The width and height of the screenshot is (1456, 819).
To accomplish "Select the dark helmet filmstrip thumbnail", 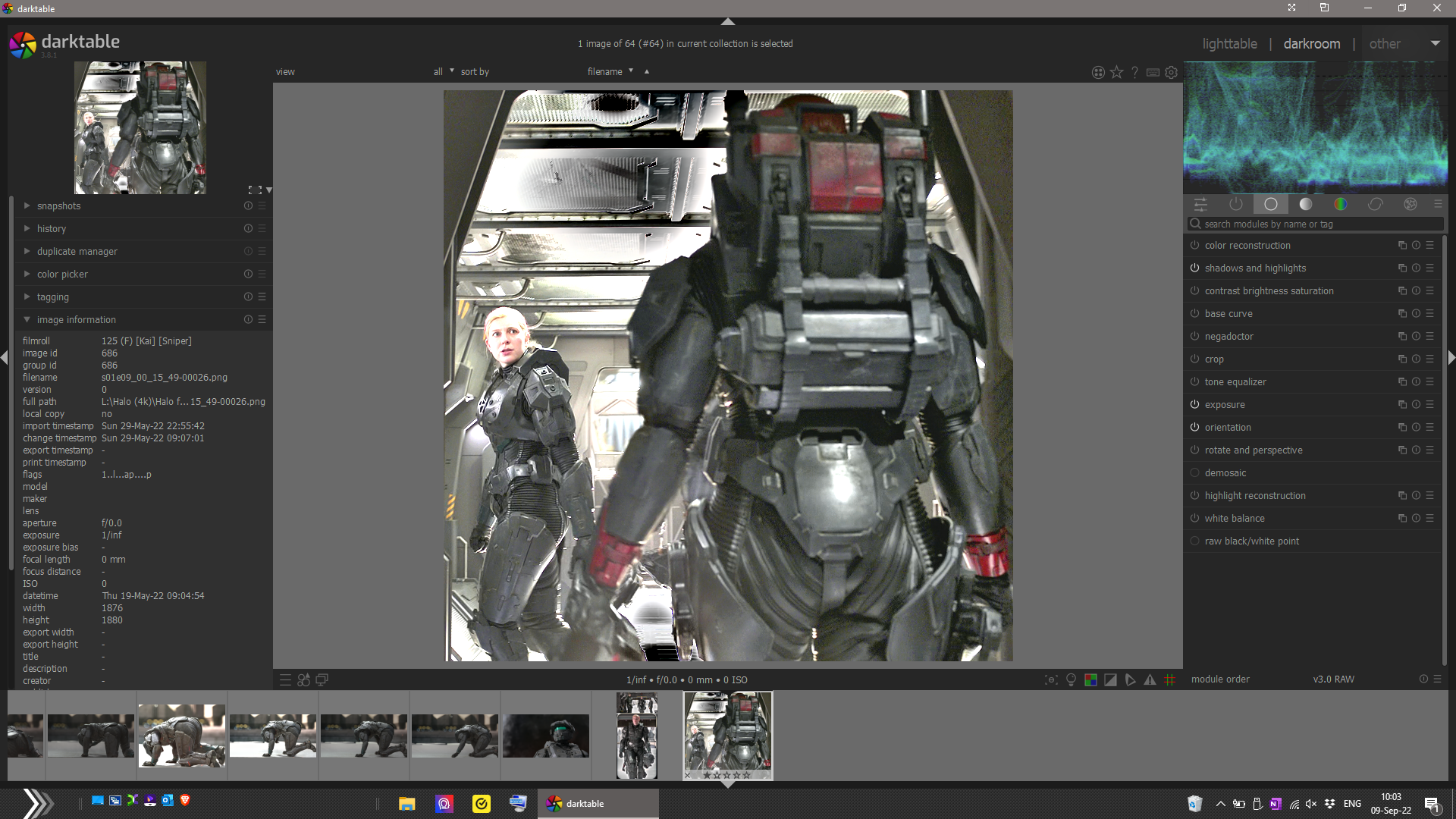I will pos(545,736).
